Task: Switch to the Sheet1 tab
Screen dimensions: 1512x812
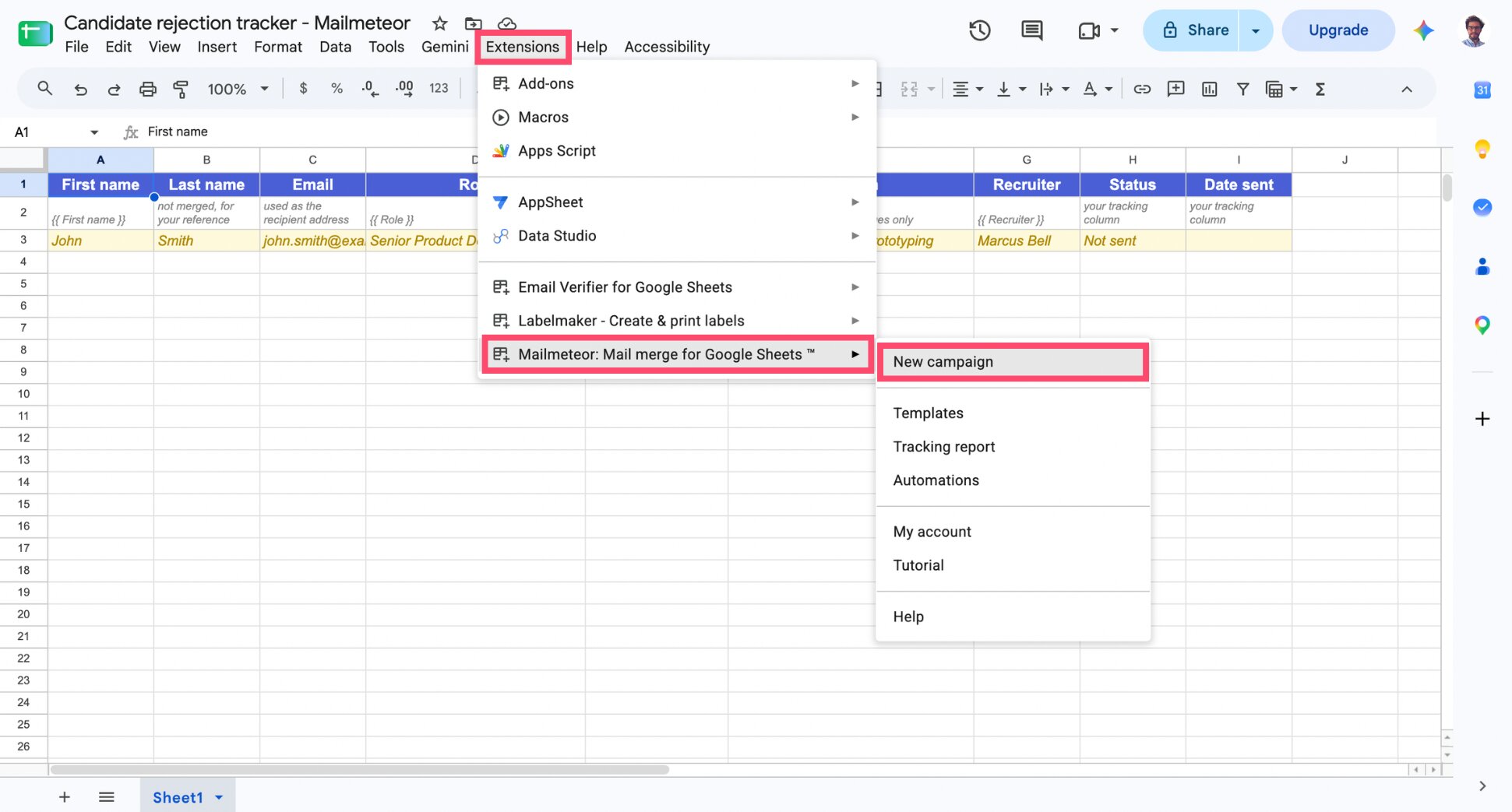Action: tap(178, 797)
